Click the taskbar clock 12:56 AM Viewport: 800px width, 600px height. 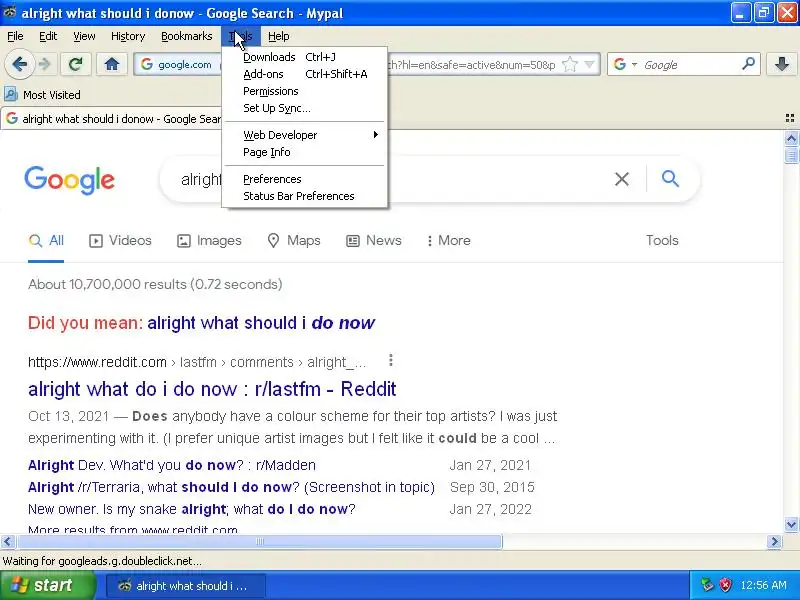tap(763, 585)
